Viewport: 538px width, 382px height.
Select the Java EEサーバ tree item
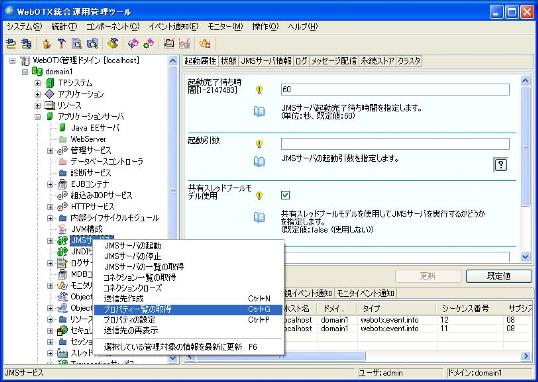95,128
